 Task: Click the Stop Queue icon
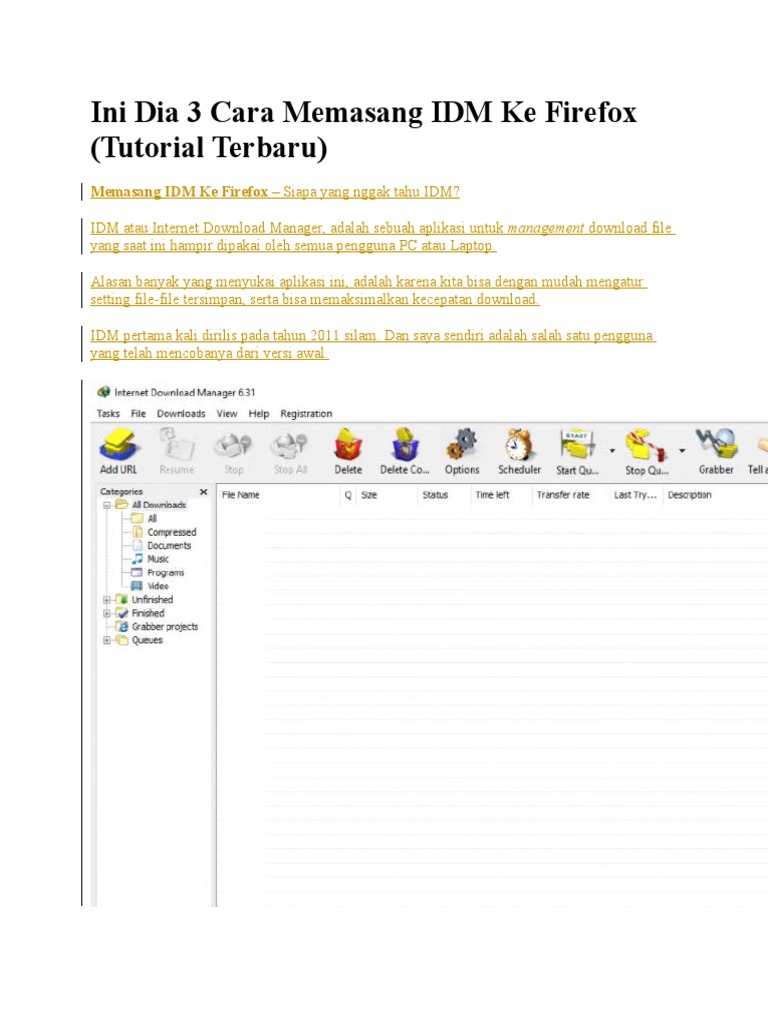click(645, 445)
